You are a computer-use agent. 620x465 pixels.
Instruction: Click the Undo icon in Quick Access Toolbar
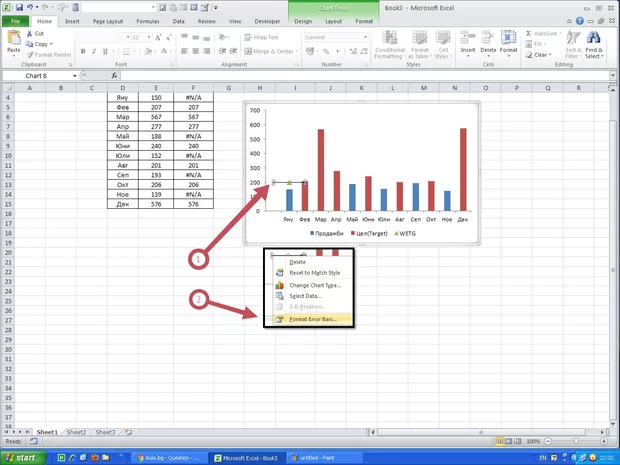click(30, 7)
